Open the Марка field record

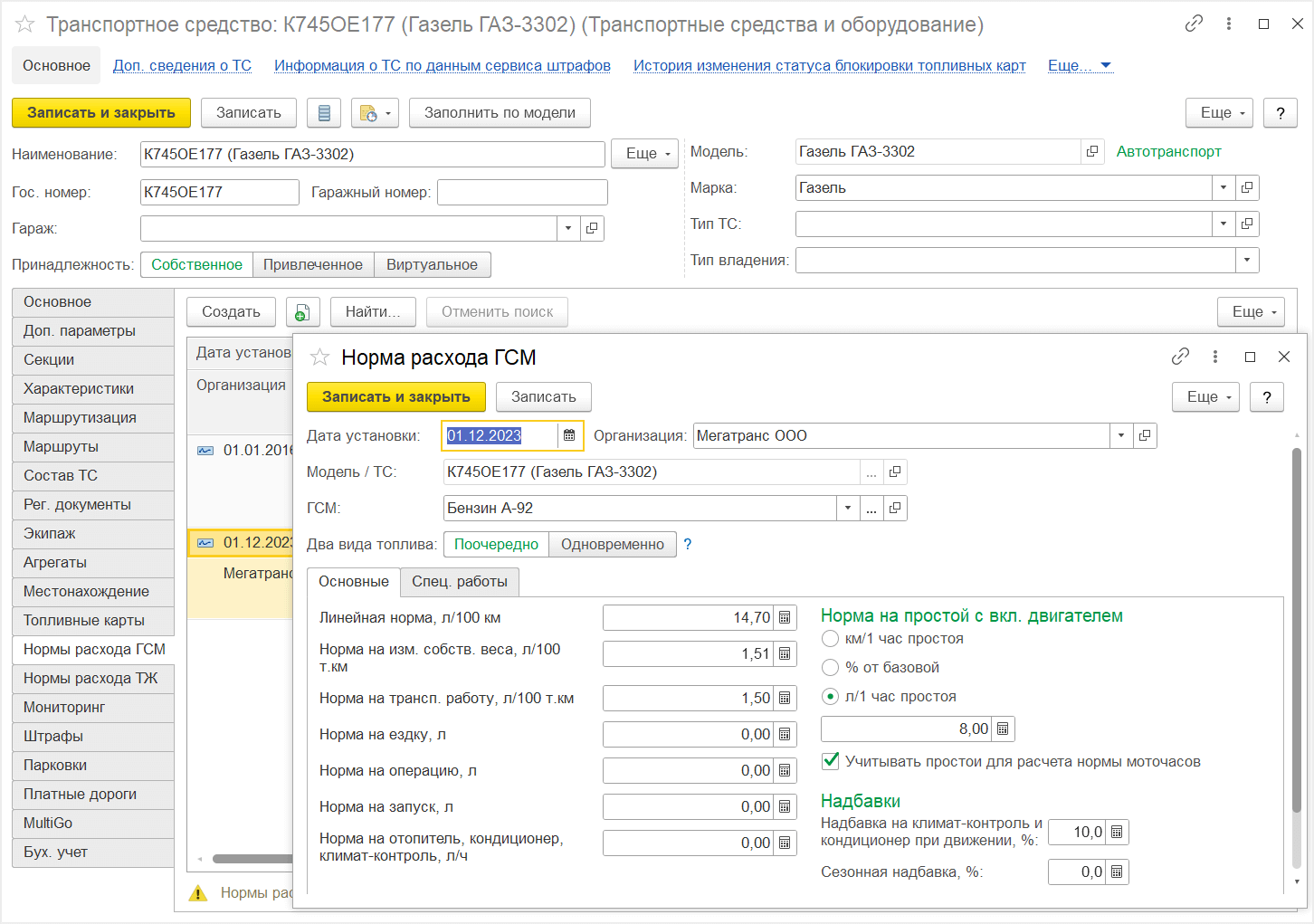tap(1247, 187)
